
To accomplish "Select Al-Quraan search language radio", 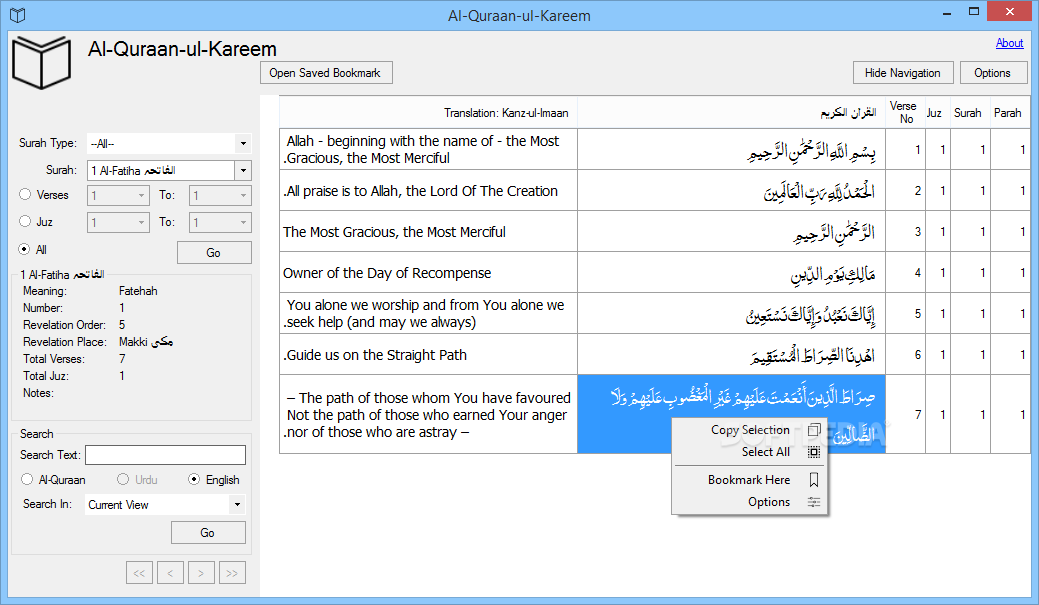I will tap(27, 479).
